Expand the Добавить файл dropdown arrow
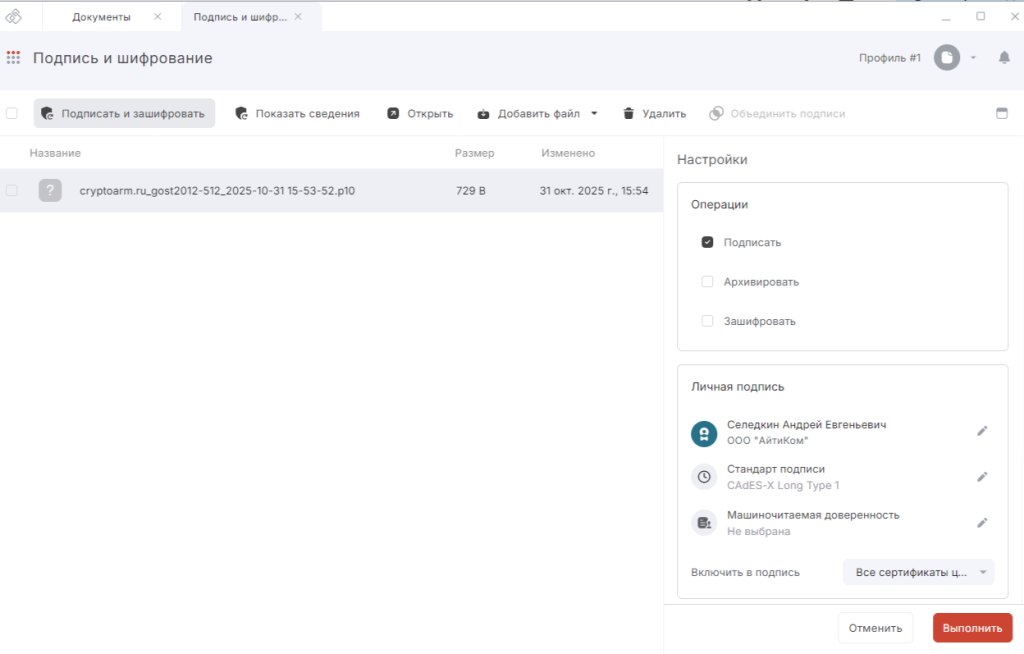 [594, 113]
